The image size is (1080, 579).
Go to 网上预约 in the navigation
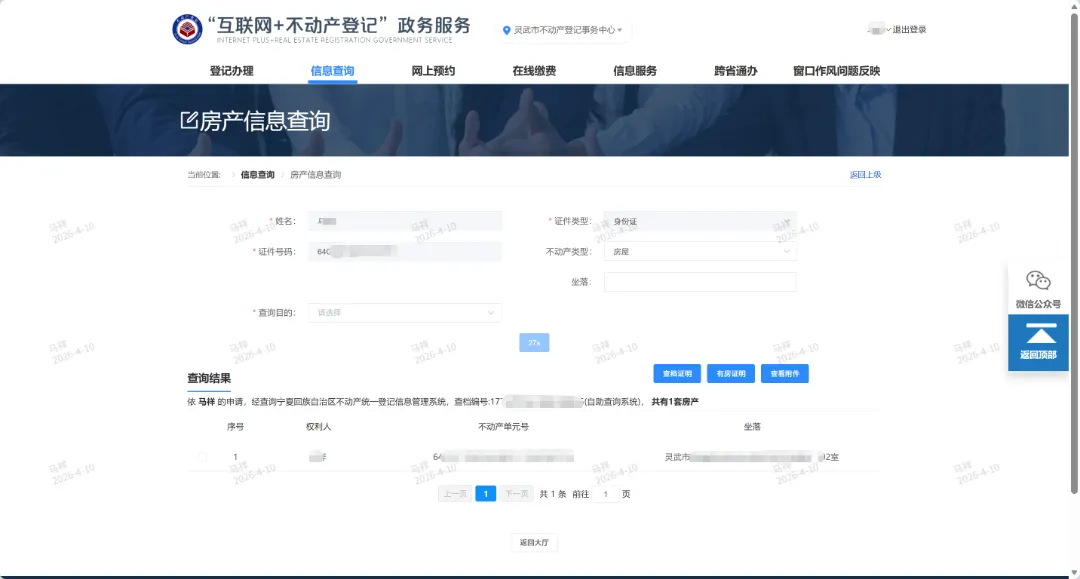[433, 71]
